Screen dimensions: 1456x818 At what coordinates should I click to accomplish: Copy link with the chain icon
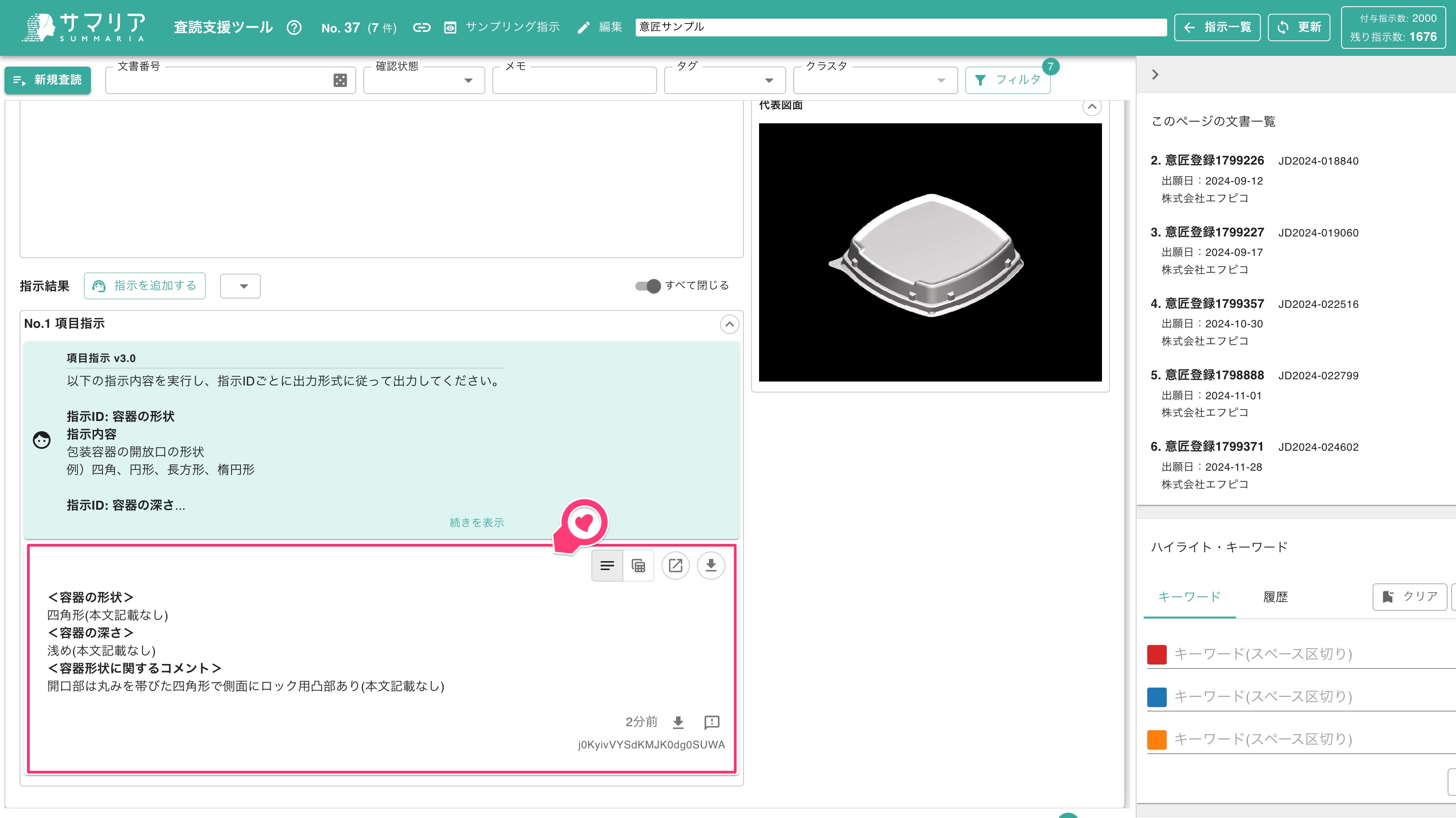[421, 27]
